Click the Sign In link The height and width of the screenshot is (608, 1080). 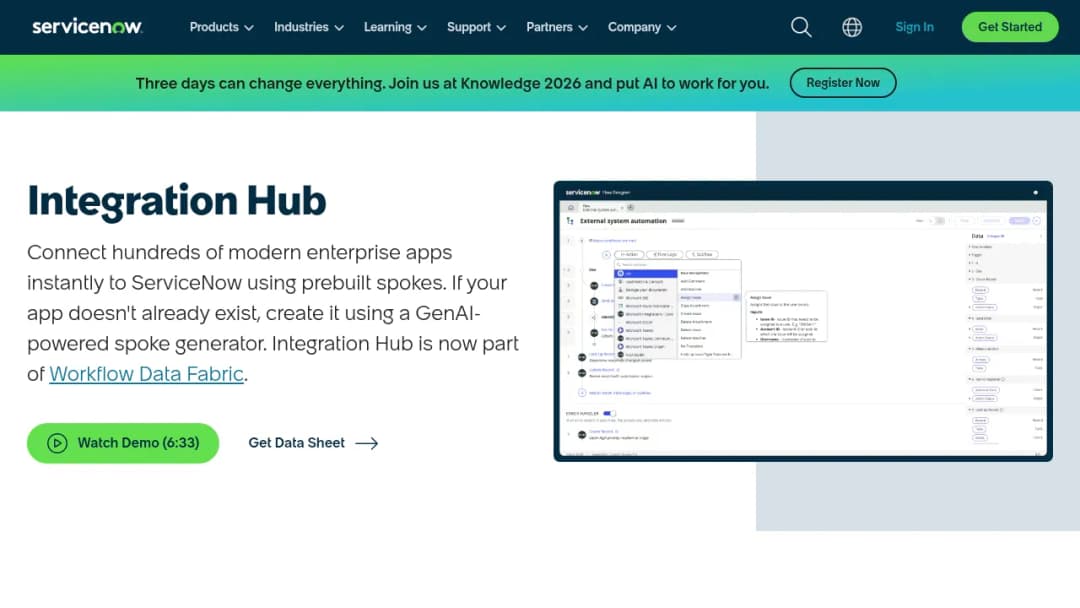(914, 27)
